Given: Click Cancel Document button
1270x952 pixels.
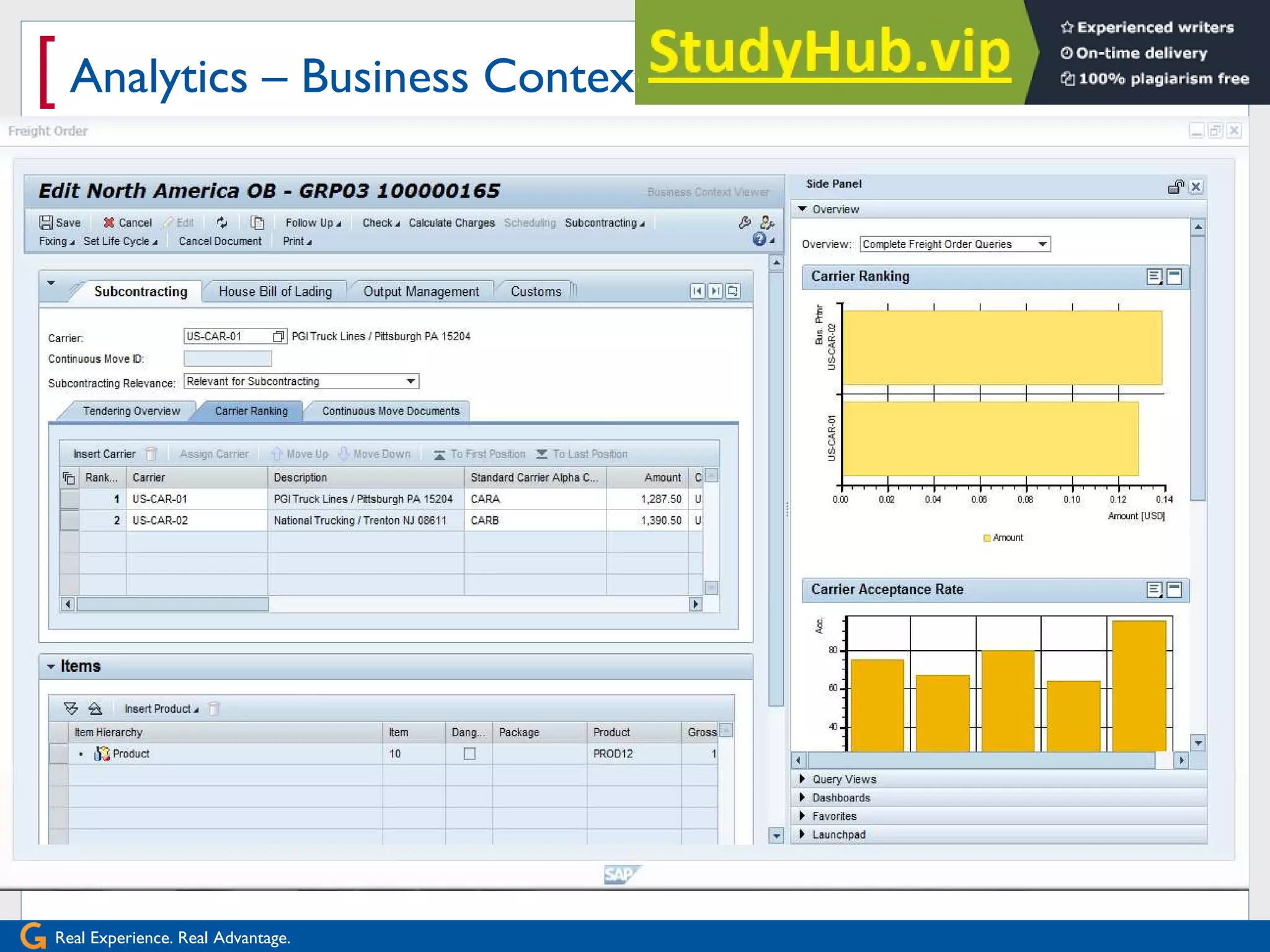Looking at the screenshot, I should click(x=220, y=241).
